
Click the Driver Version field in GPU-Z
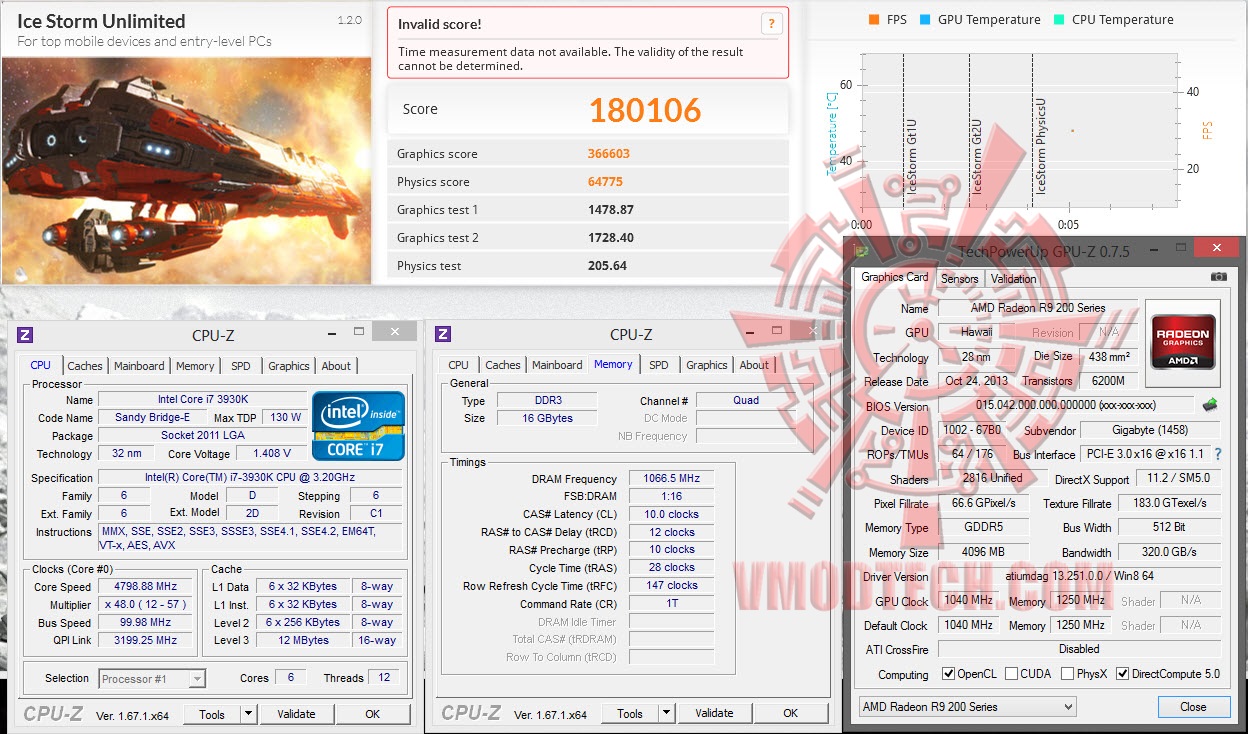(1080, 577)
